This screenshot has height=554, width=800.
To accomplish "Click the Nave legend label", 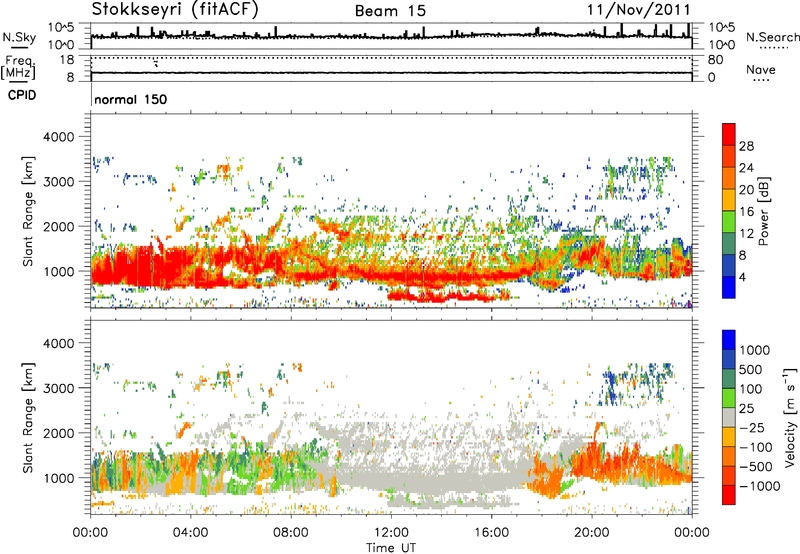I will (x=761, y=69).
